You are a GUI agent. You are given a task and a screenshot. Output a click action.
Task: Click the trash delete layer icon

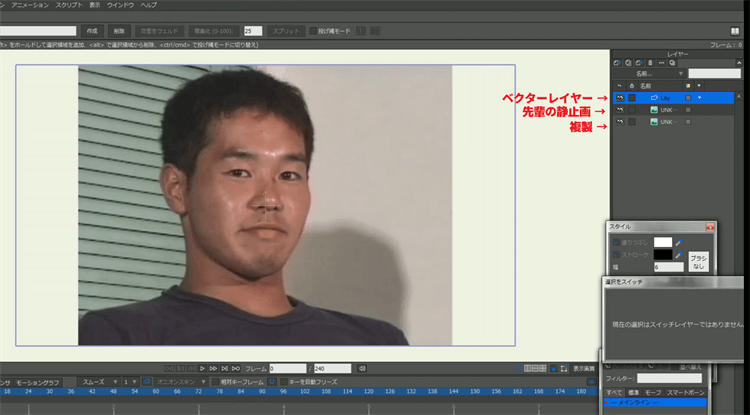tap(650, 63)
